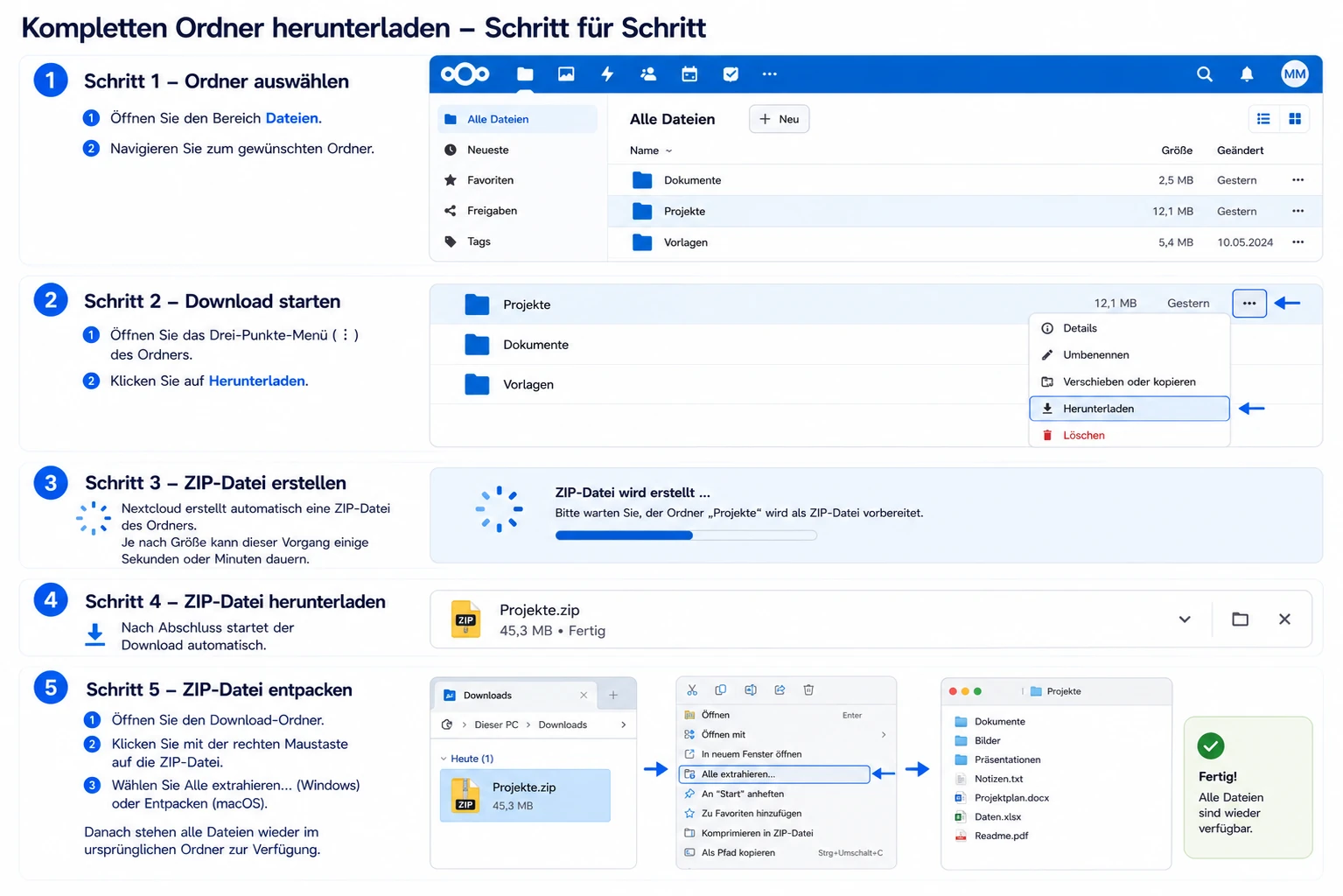This screenshot has height=896, width=1343.
Task: Open the Activity lightning bolt icon
Action: coord(607,74)
